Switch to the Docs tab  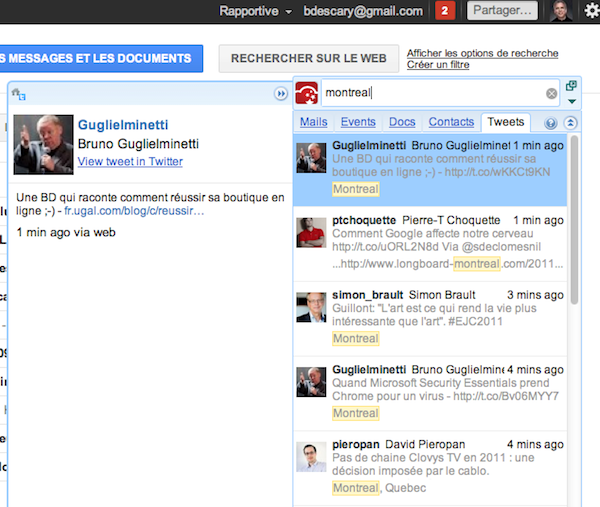coord(402,122)
